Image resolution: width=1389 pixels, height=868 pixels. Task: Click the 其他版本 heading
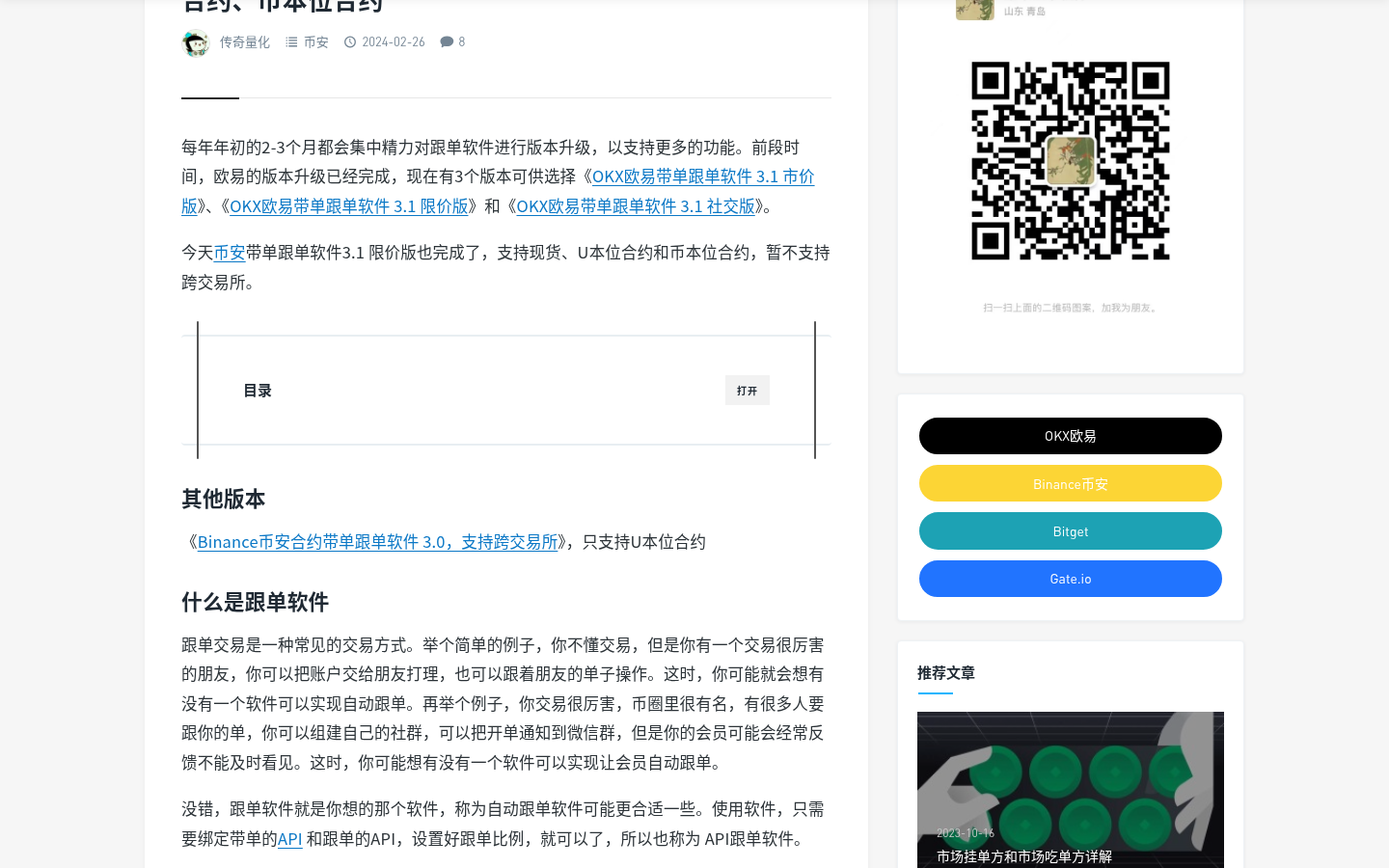click(224, 499)
